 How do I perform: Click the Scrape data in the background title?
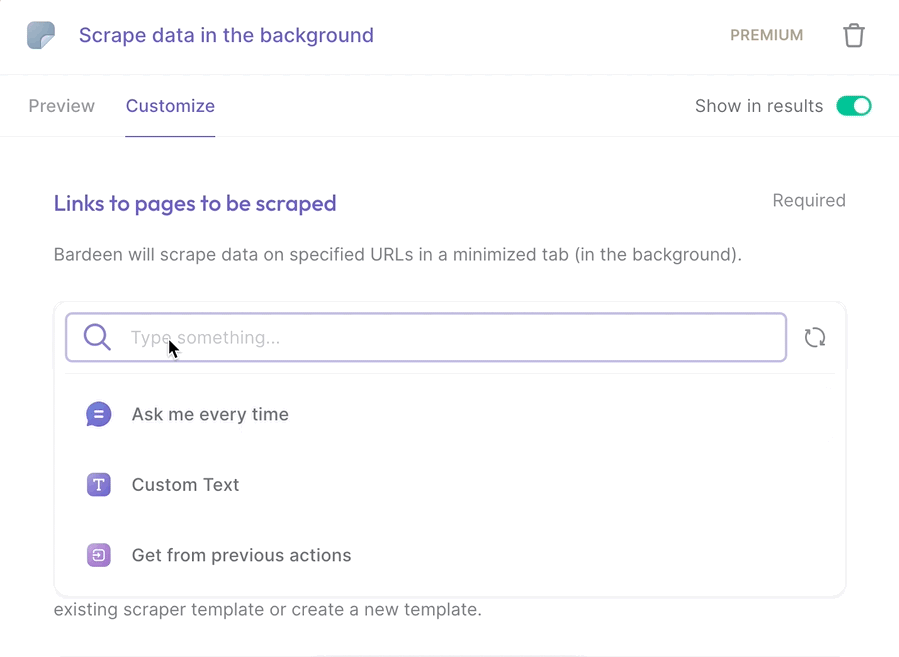(226, 36)
